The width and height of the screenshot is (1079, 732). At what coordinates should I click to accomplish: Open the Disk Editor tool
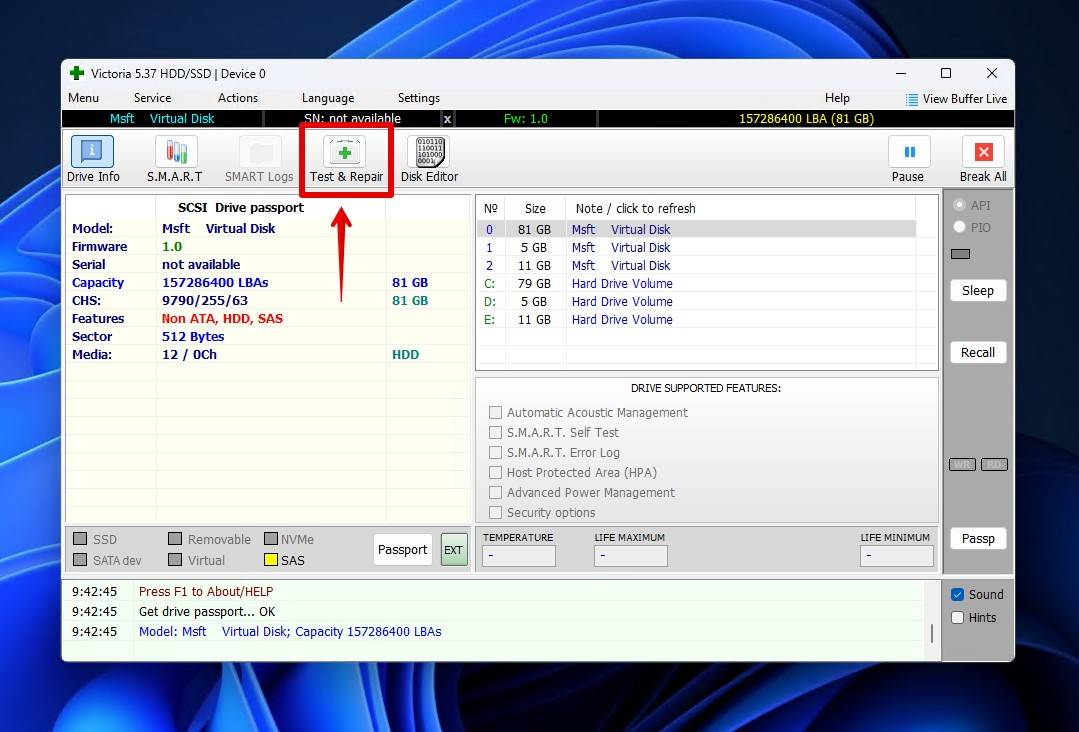click(x=429, y=153)
